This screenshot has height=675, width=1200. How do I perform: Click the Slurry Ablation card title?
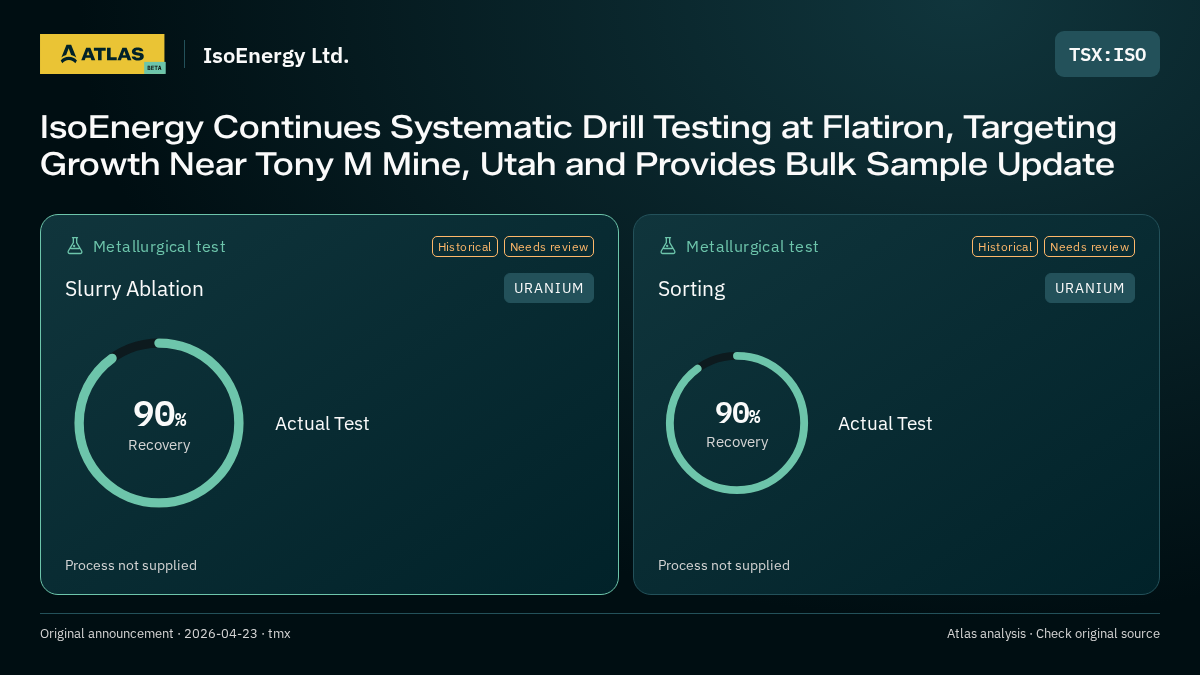pos(134,289)
